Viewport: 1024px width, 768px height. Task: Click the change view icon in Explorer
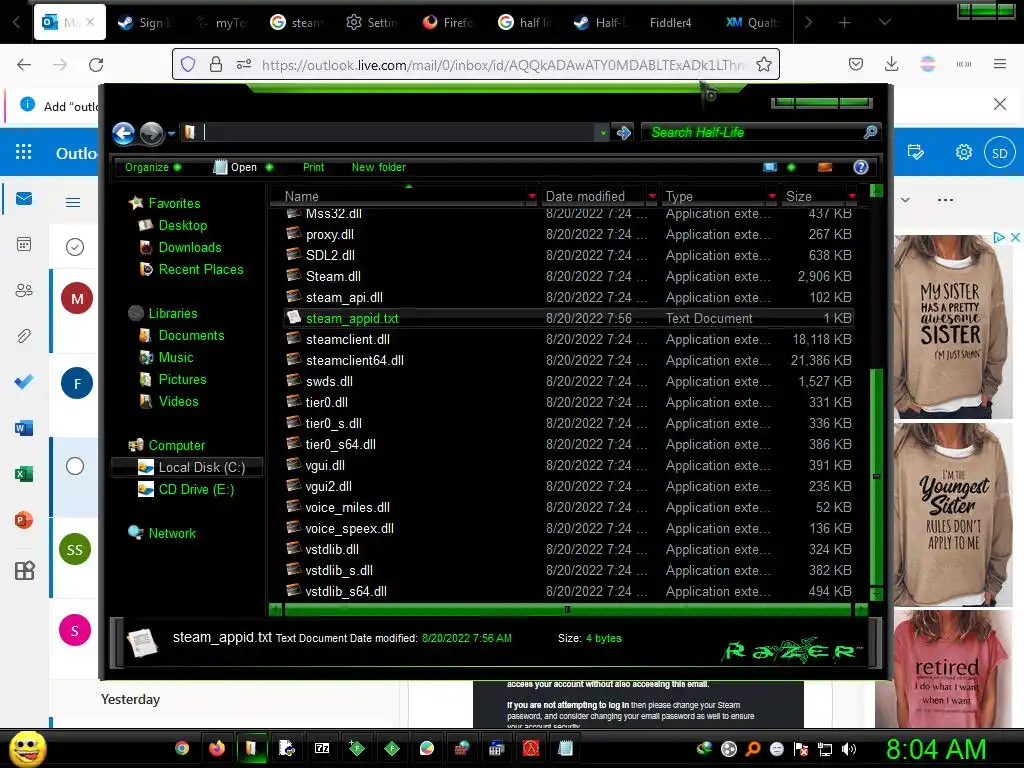tap(770, 167)
